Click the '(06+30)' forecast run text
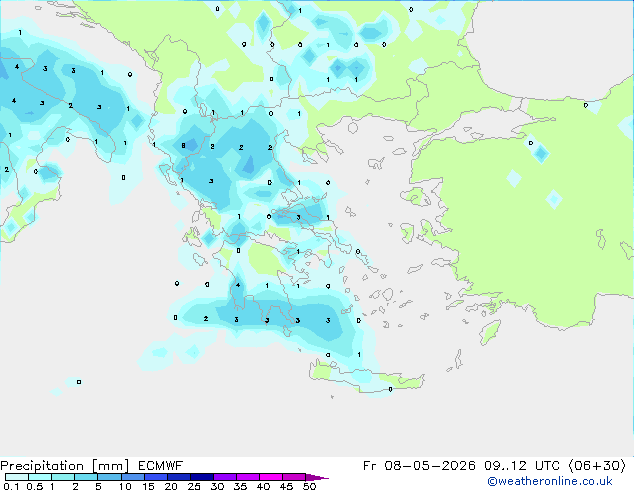This screenshot has height=490, width=634. point(597,466)
